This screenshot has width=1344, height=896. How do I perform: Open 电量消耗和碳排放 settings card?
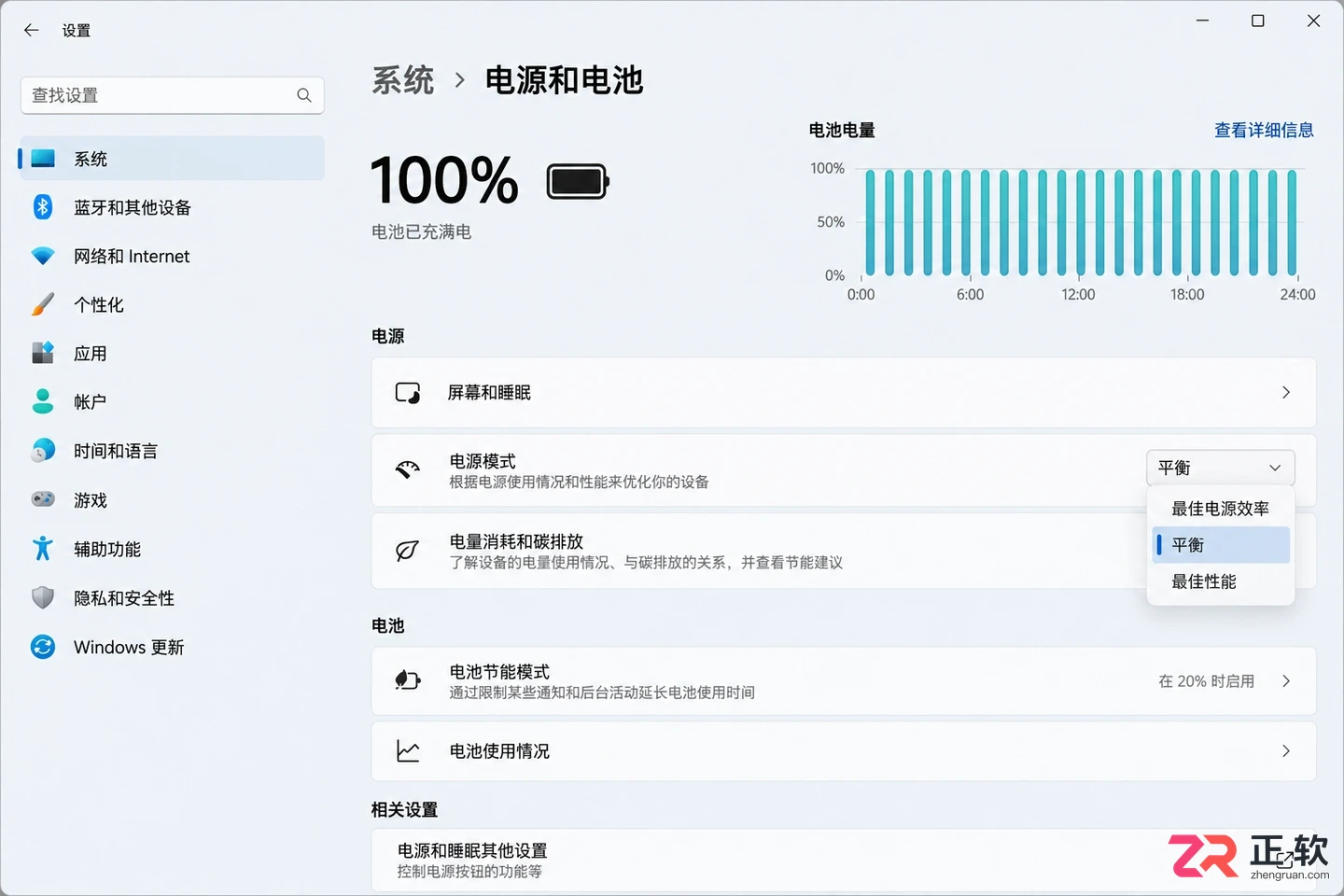tap(844, 551)
